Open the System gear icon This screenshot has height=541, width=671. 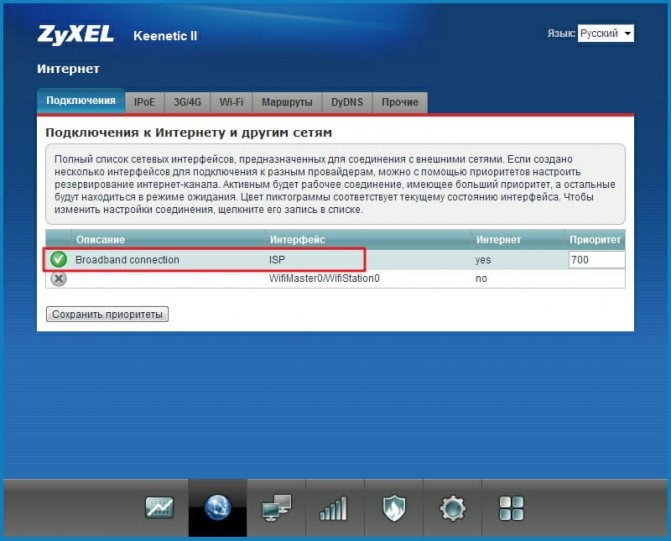pos(453,508)
